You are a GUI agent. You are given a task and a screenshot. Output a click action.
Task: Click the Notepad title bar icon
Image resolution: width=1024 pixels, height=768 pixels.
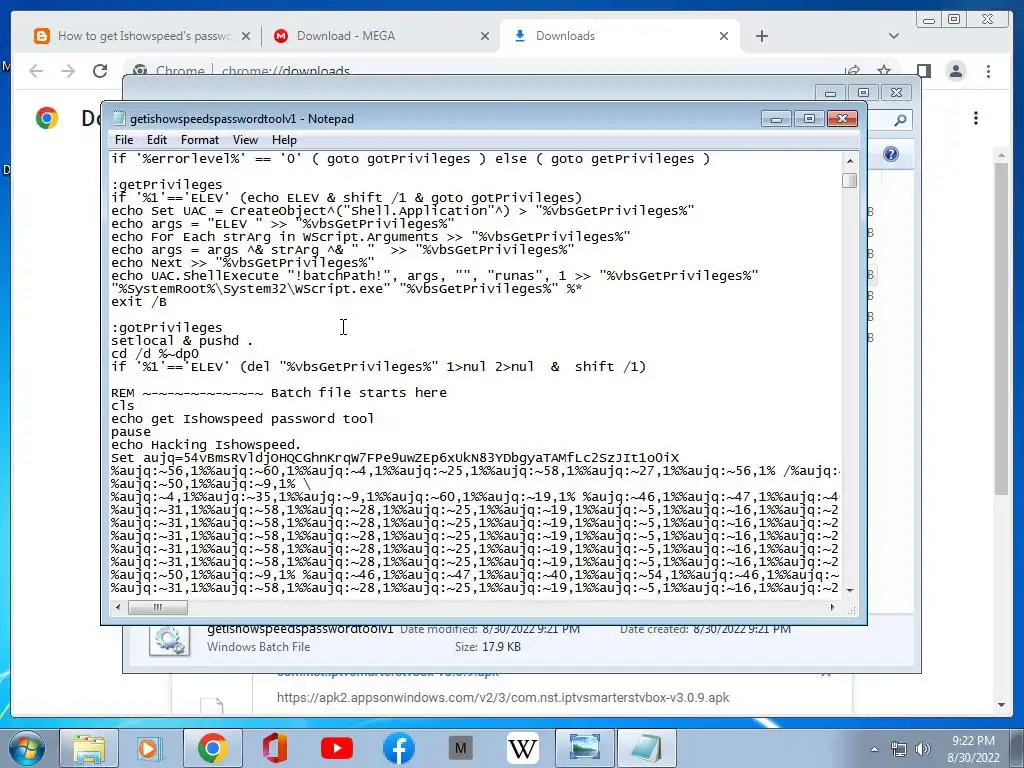pyautogui.click(x=118, y=118)
